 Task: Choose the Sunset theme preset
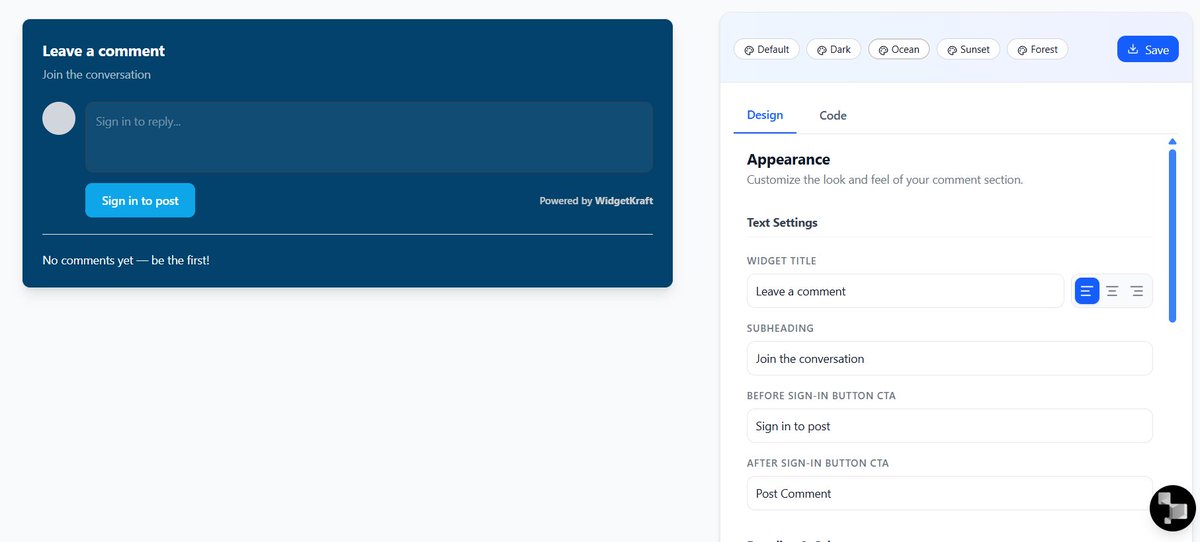pyautogui.click(x=968, y=49)
